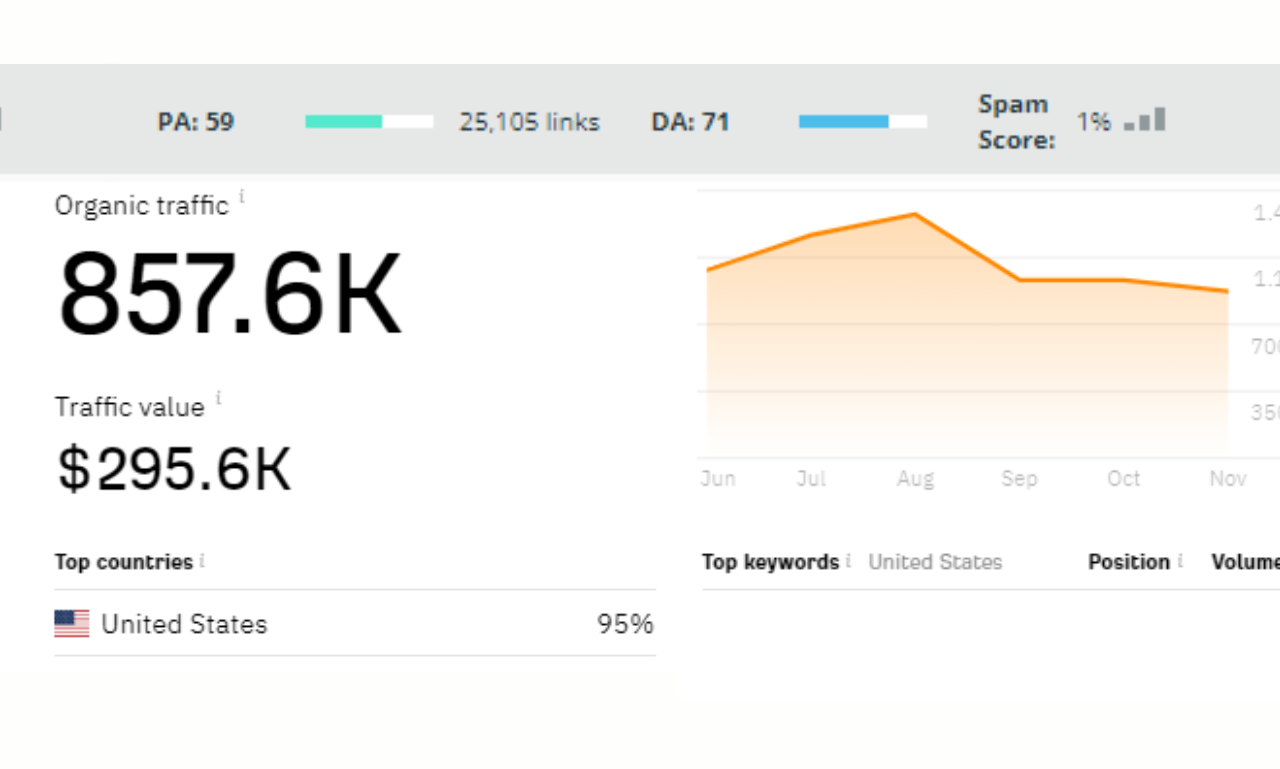Open the 25,105 links count
This screenshot has width=1280, height=769.
coord(529,122)
